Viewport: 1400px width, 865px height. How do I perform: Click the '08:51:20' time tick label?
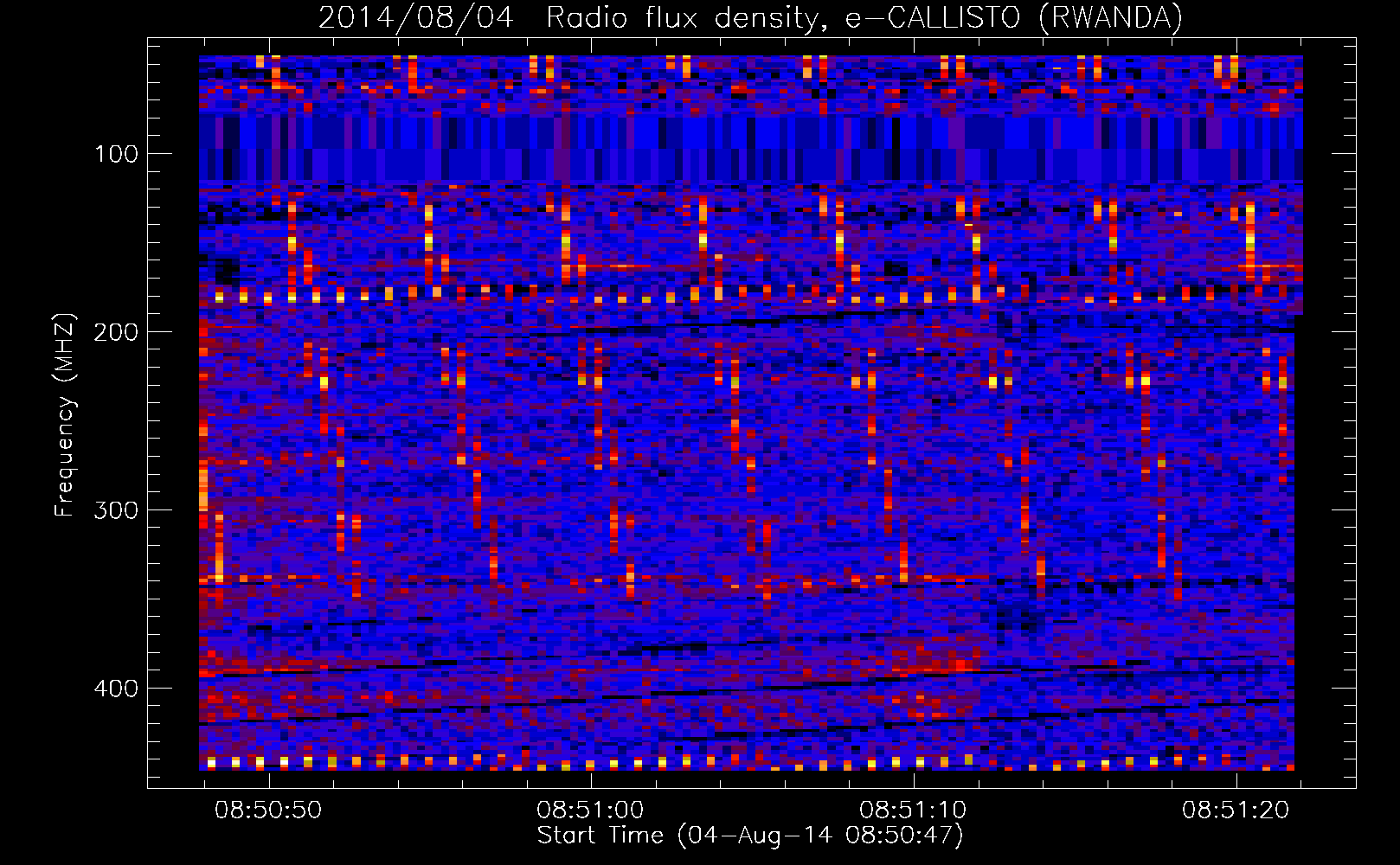1236,811
